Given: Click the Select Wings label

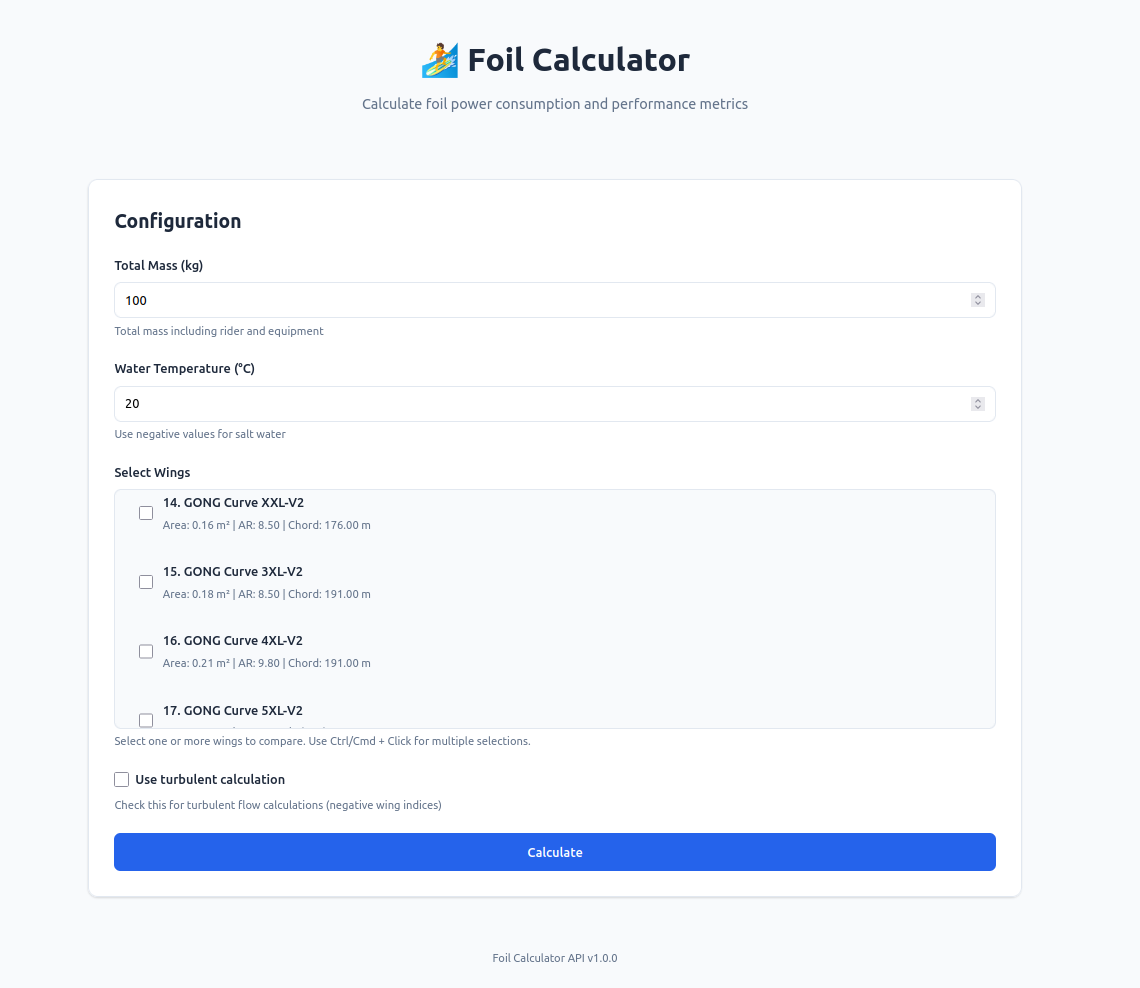Looking at the screenshot, I should click(152, 472).
